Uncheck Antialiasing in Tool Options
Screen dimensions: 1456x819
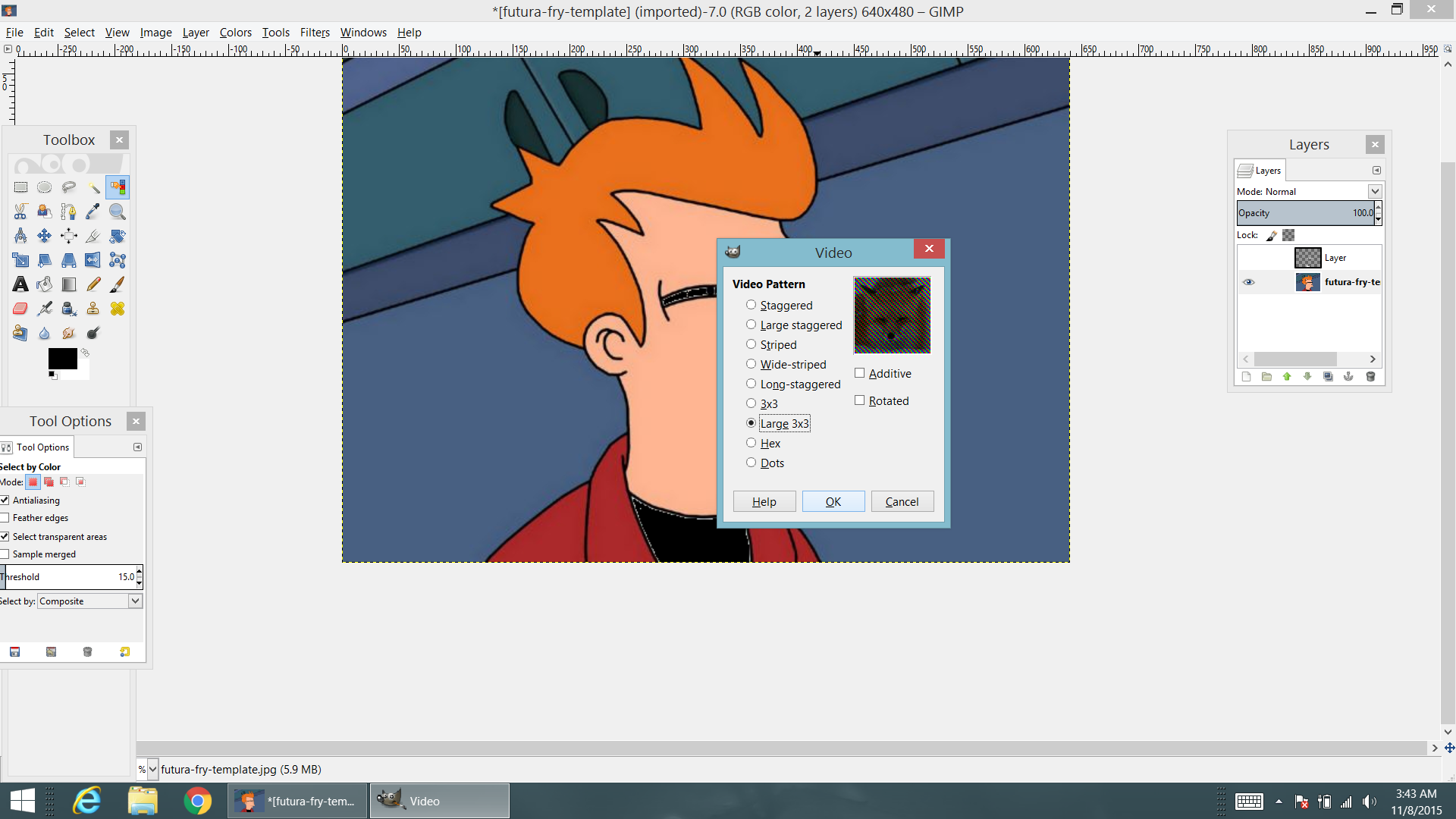pos(5,500)
